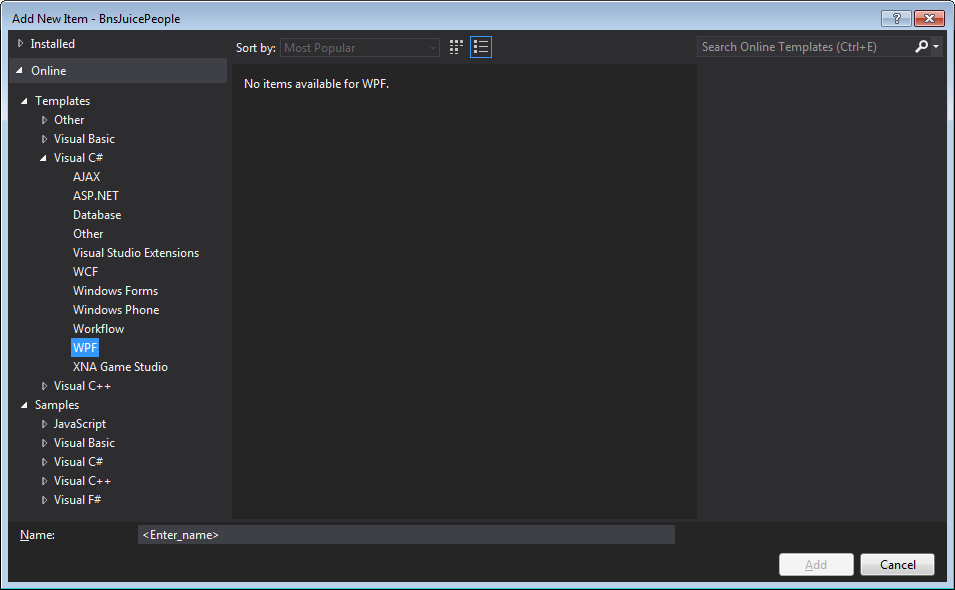Expand Visual C# under Samples
This screenshot has width=955, height=590.
tap(44, 462)
